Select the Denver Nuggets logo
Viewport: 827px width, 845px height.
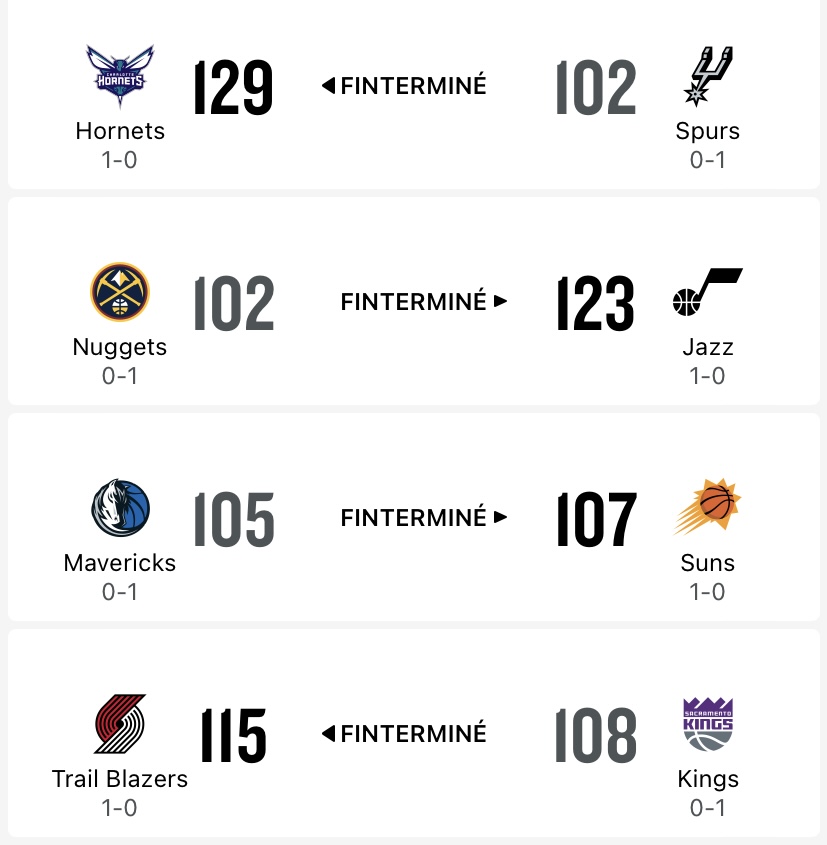tap(120, 292)
